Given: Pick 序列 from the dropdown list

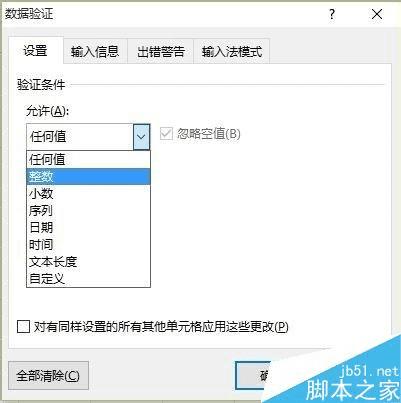Looking at the screenshot, I should [88, 211].
